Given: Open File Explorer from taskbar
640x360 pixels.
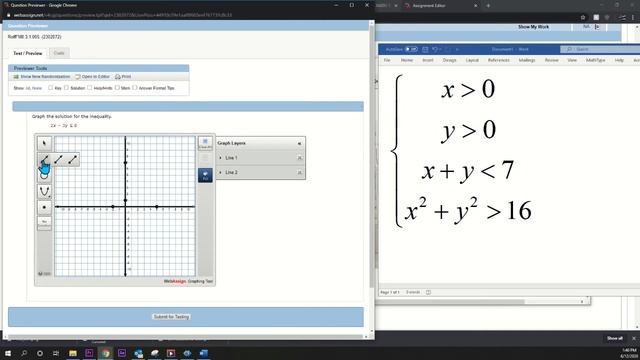Looking at the screenshot, I should [x=73, y=353].
